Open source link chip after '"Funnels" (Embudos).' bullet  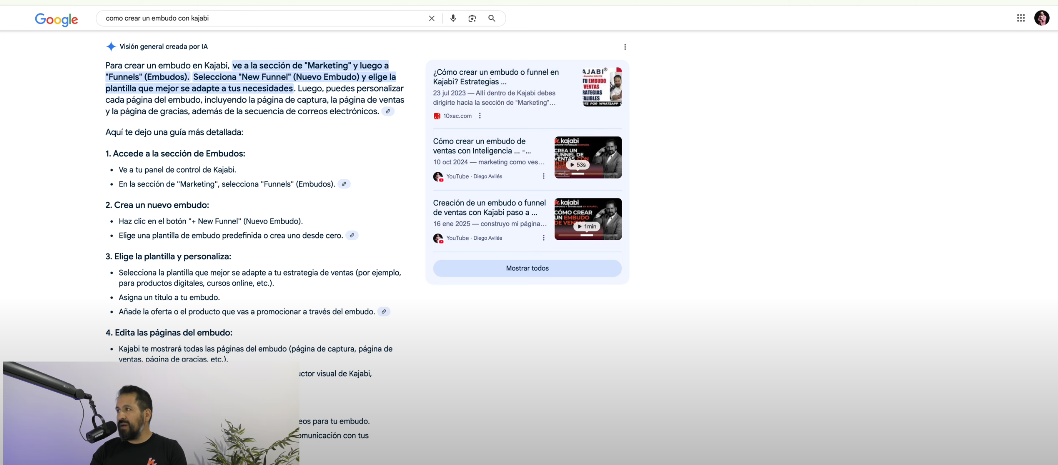(x=344, y=184)
